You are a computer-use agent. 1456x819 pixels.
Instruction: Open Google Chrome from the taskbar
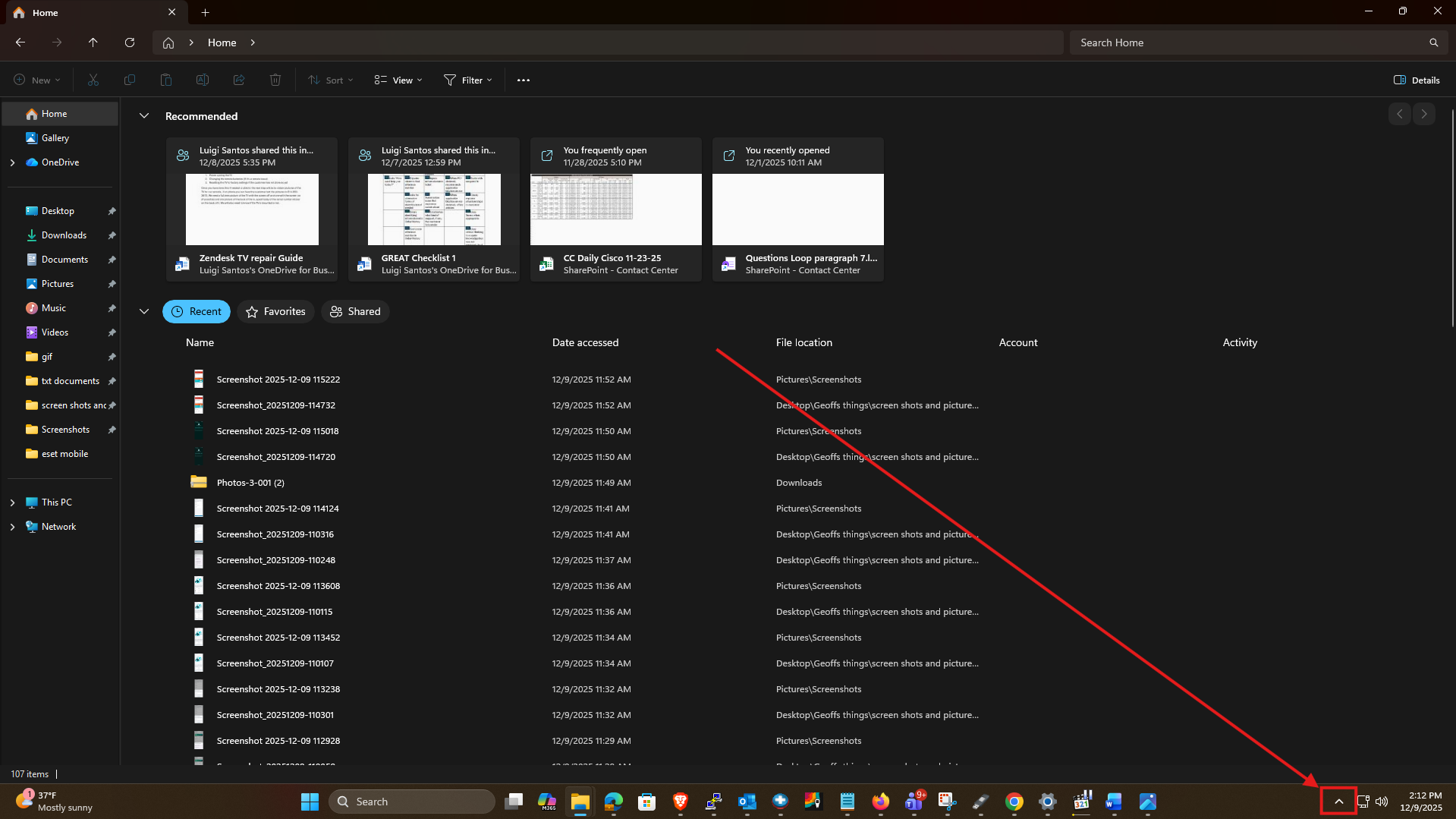(1014, 802)
